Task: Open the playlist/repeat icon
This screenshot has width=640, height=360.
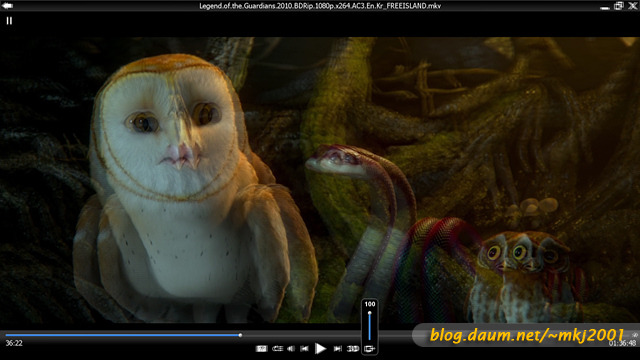Action: tap(278, 349)
